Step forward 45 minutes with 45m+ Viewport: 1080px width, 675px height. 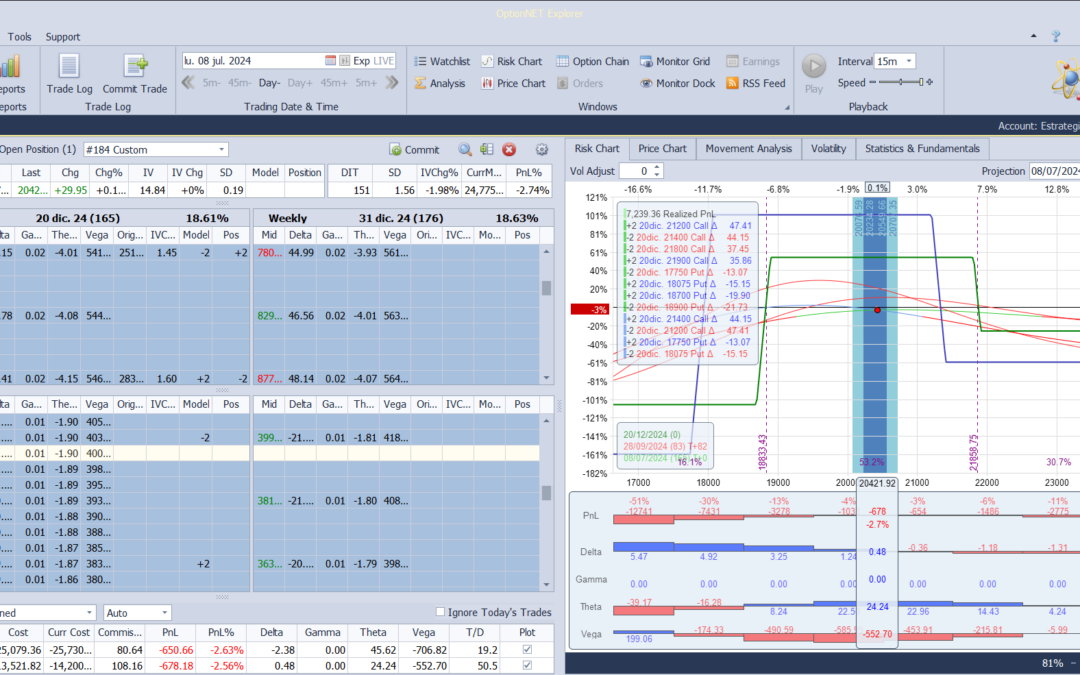(x=333, y=83)
